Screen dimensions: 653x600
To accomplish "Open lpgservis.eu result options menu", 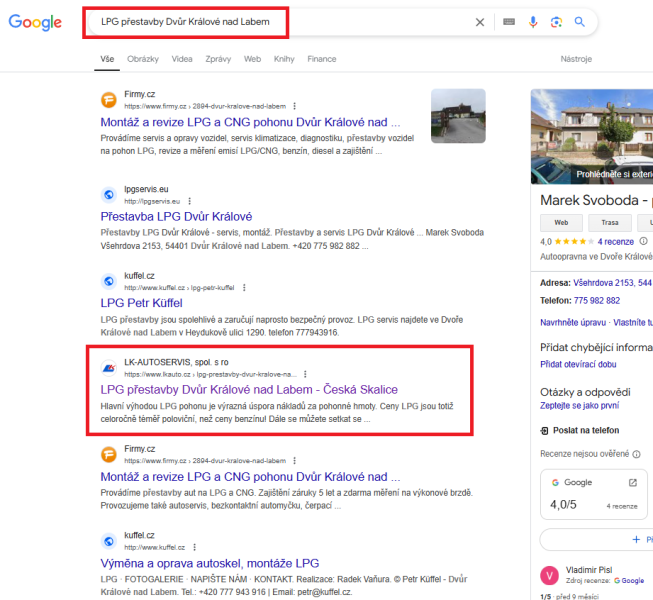I will pos(189,201).
